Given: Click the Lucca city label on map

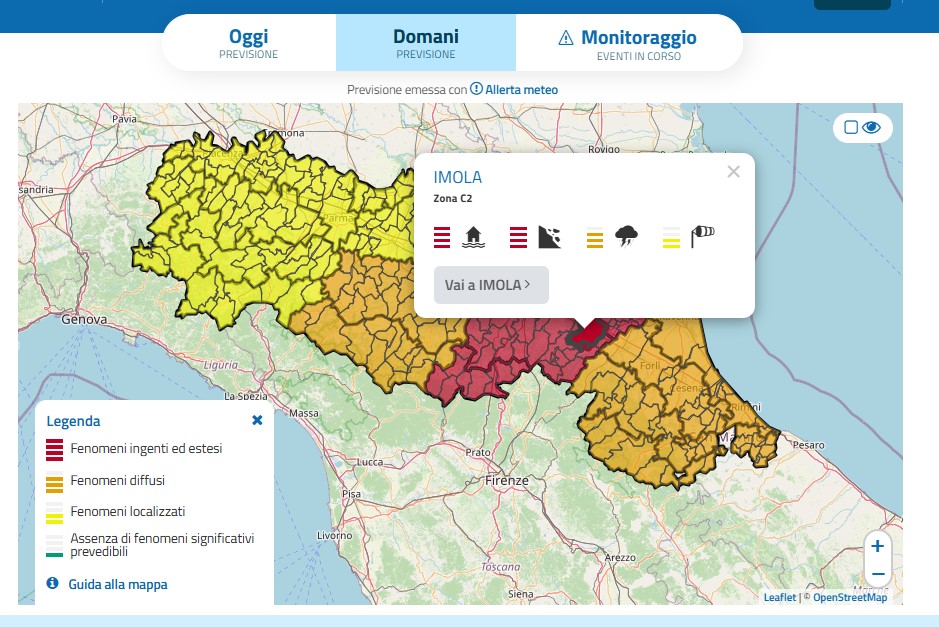Looking at the screenshot, I should (369, 462).
